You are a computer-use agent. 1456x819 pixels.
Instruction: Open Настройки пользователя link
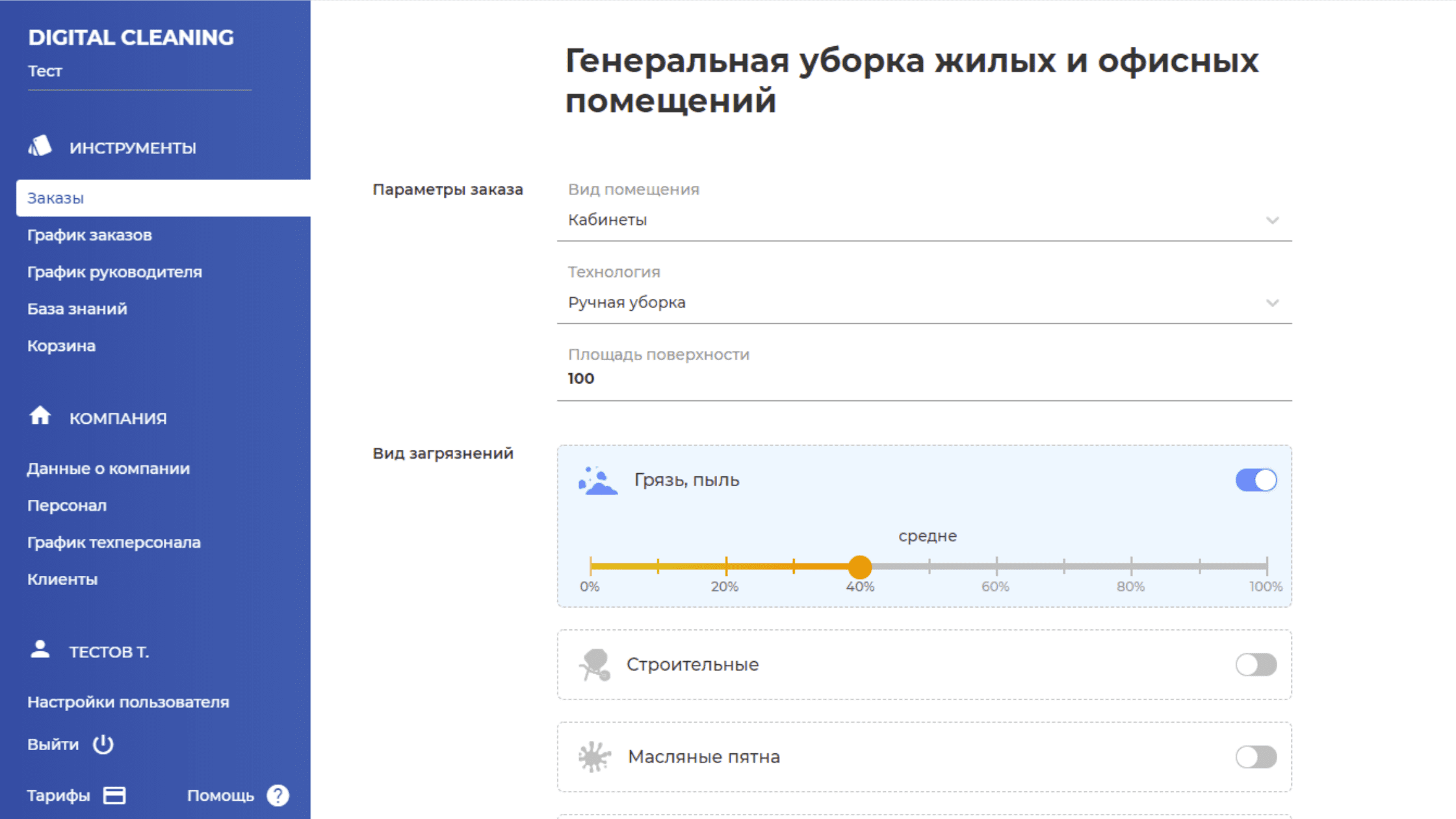tap(128, 703)
